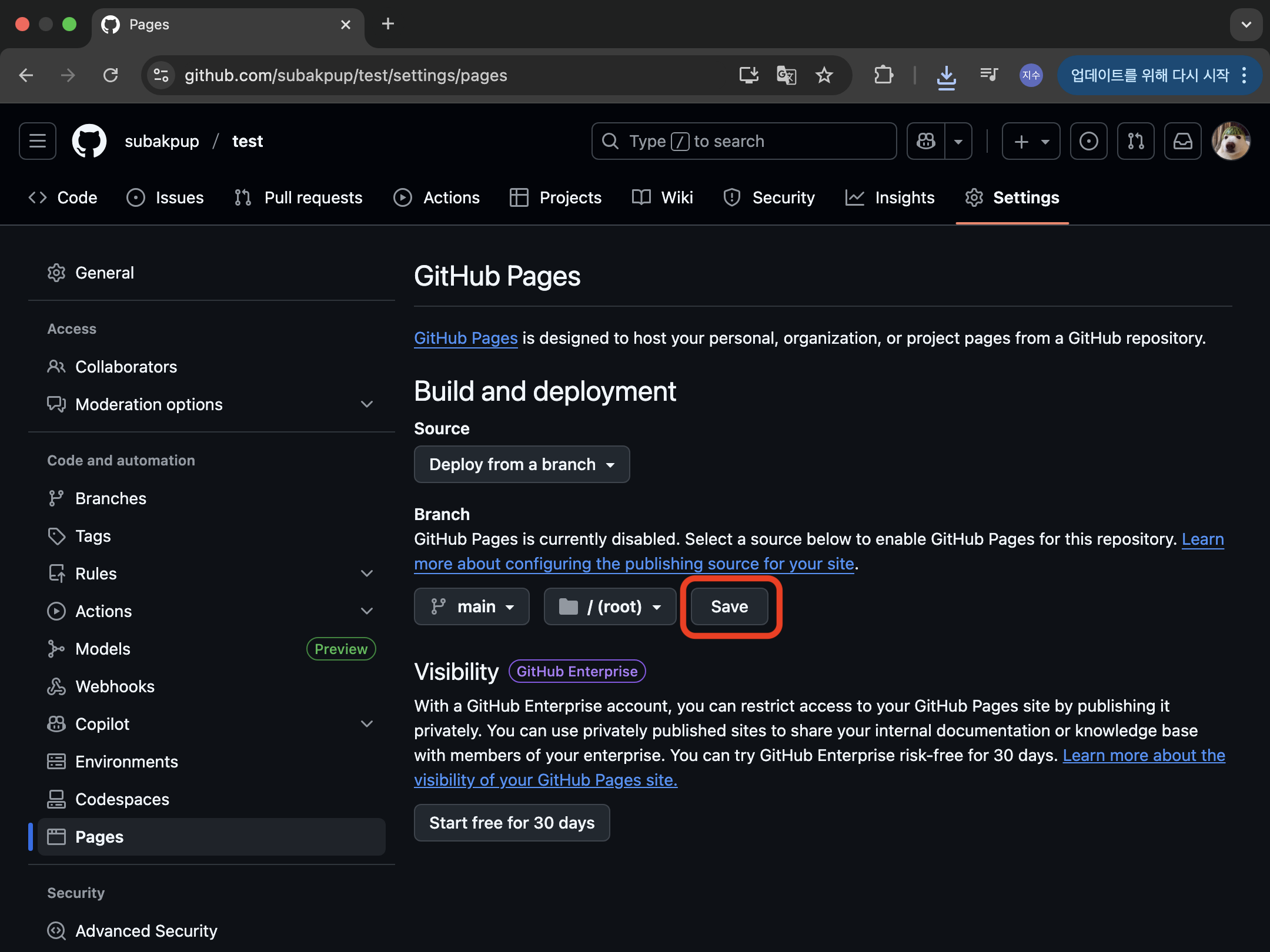Click the Save button
1270x952 pixels.
point(729,606)
